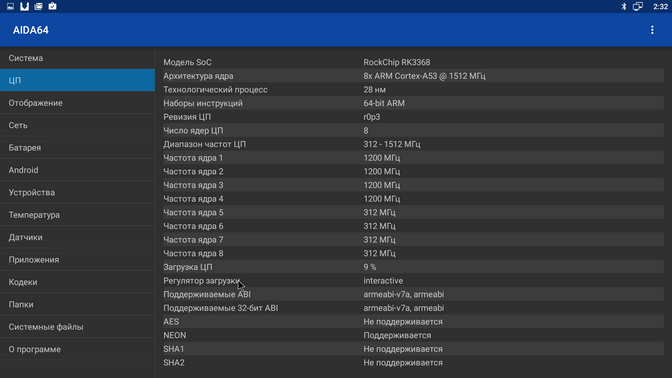
Task: Select the Частота ядра 2 row
Action: coord(413,171)
